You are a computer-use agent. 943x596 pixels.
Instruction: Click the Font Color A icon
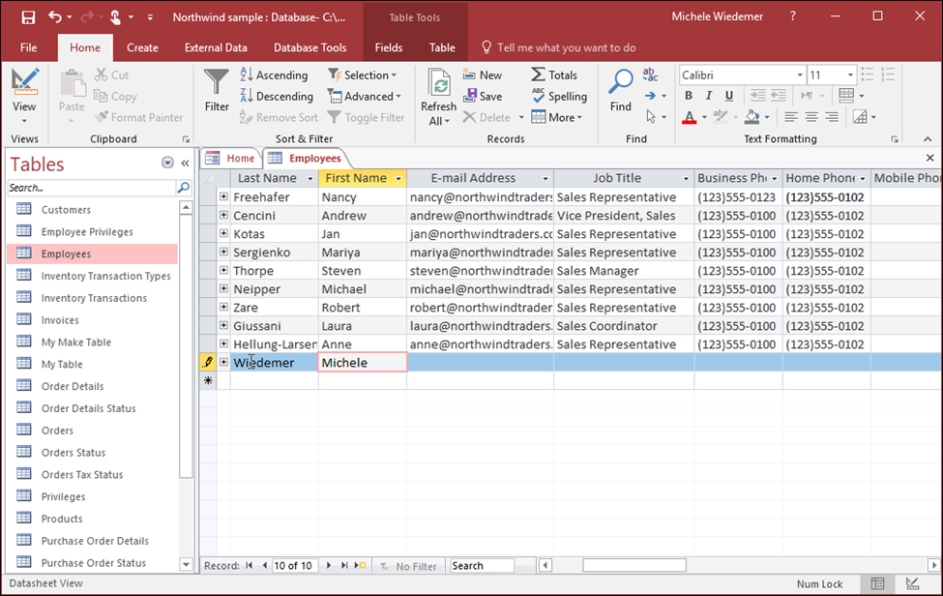pyautogui.click(x=689, y=117)
